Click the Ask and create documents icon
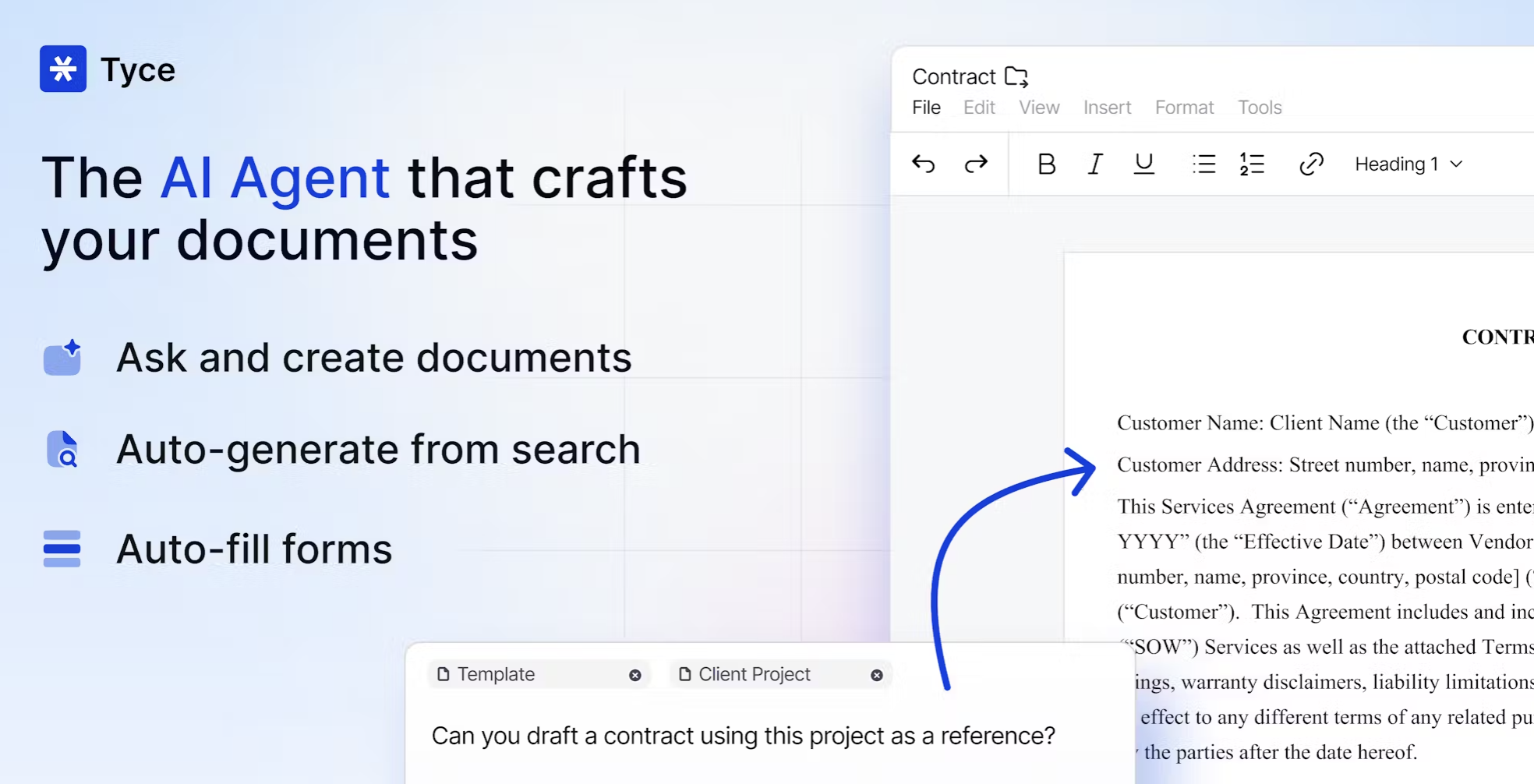 tap(63, 358)
